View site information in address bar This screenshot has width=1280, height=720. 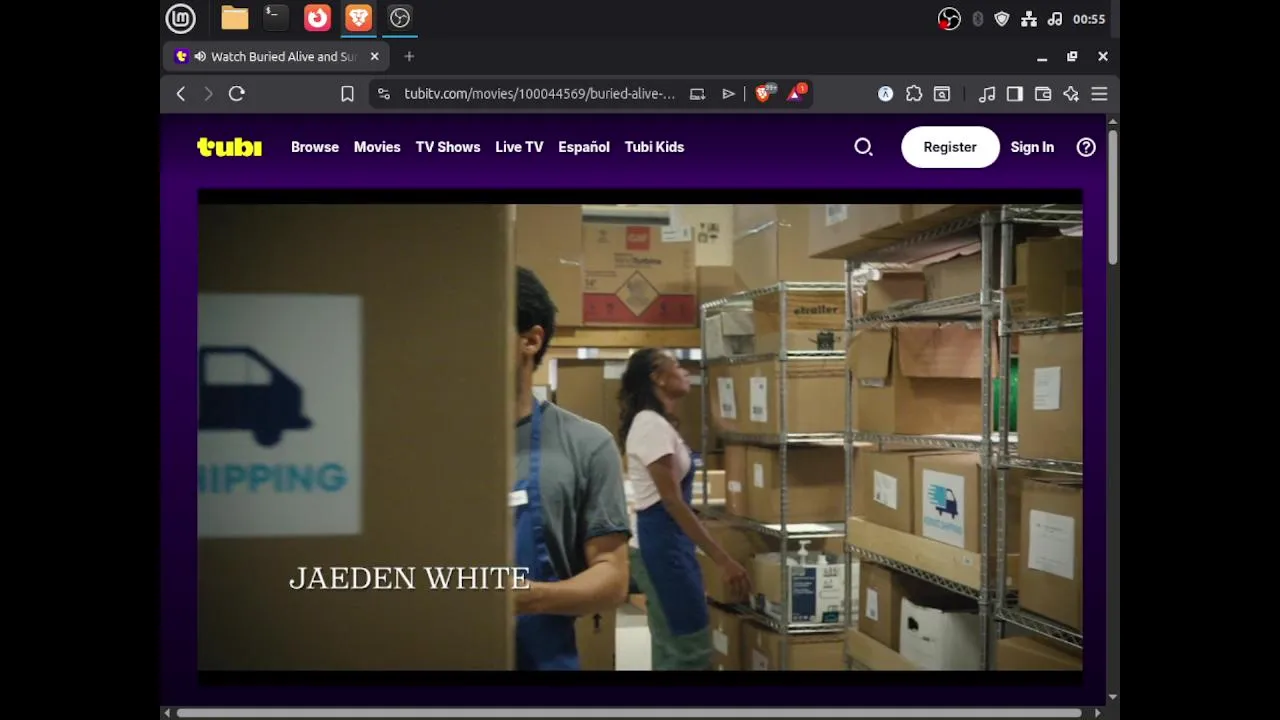pos(383,94)
